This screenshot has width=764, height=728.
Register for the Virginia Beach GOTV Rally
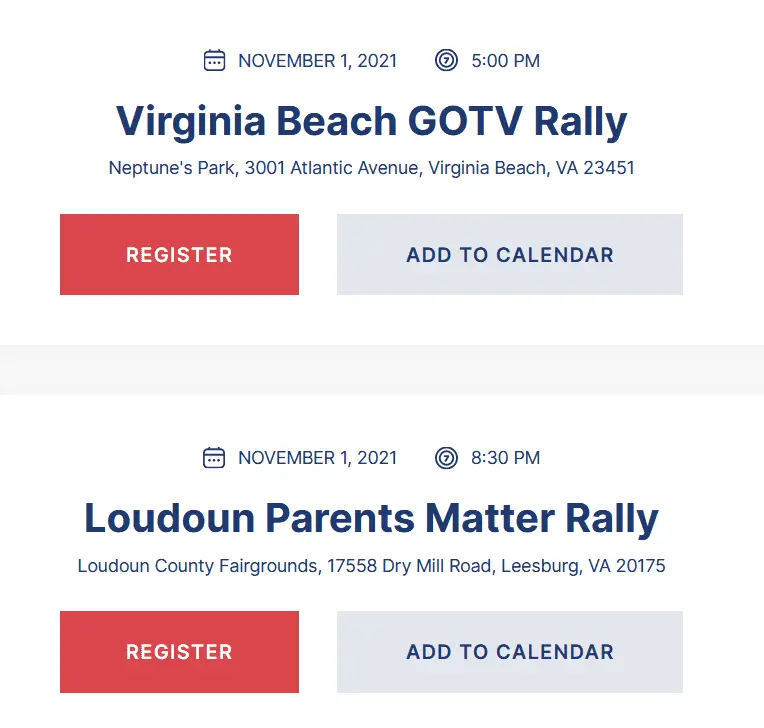tap(179, 255)
